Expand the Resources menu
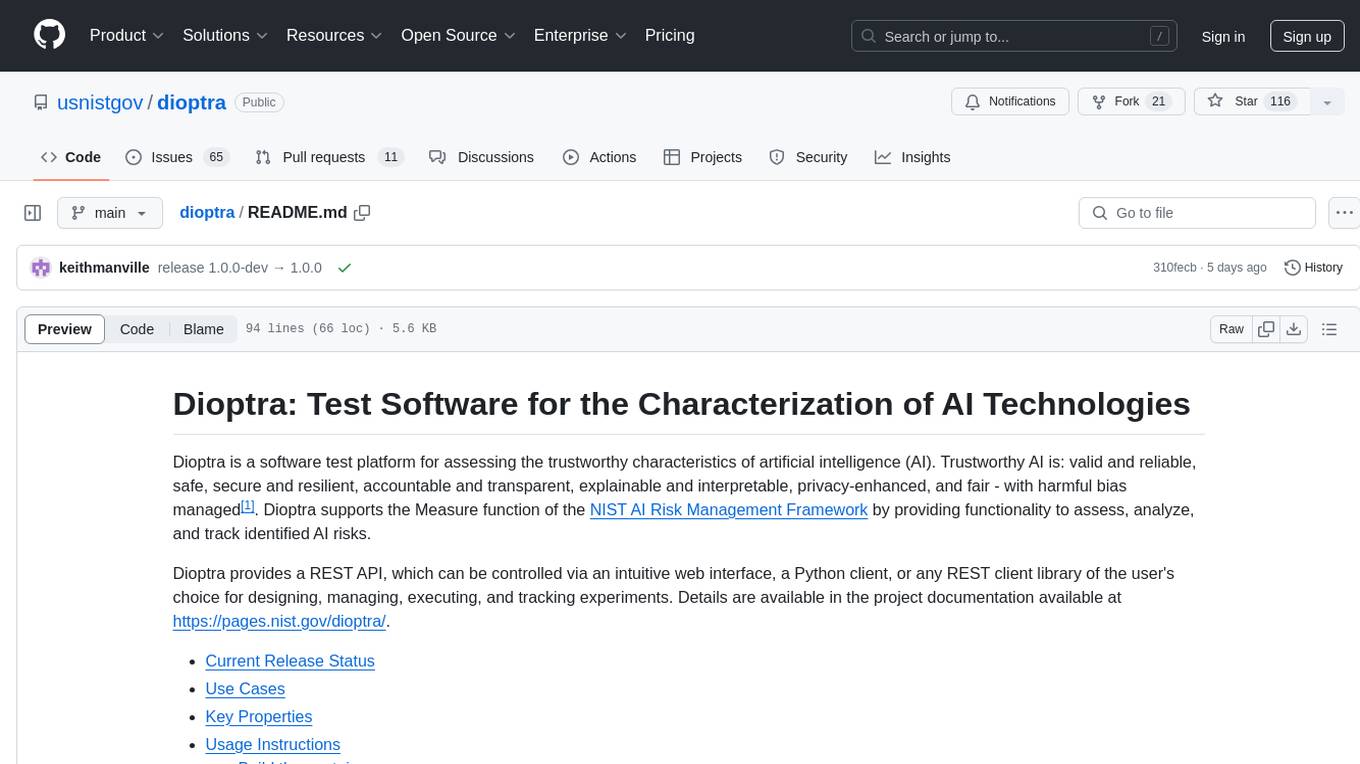 click(334, 35)
